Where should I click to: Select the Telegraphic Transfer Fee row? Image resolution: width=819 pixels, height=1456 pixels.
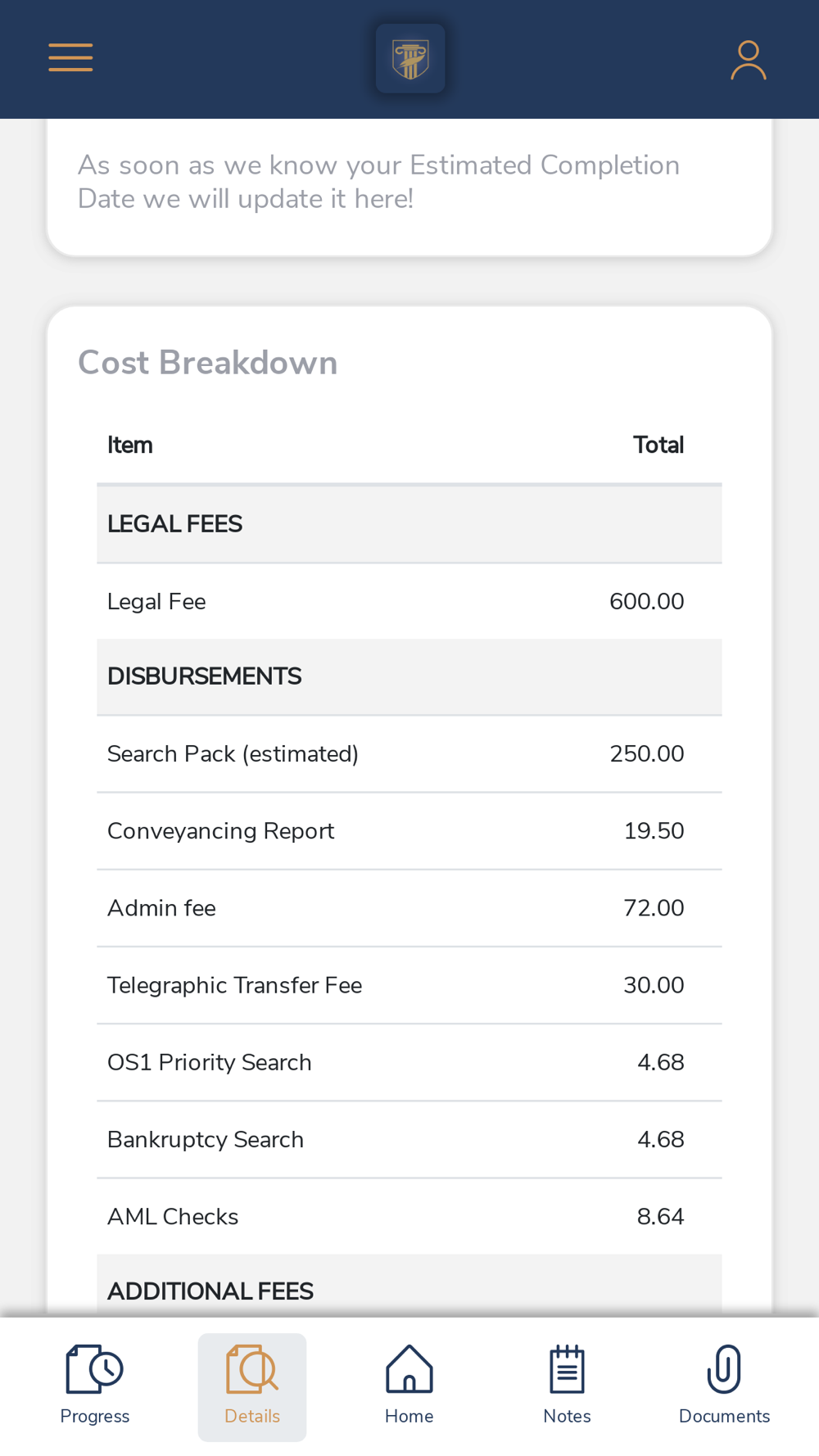pos(409,985)
